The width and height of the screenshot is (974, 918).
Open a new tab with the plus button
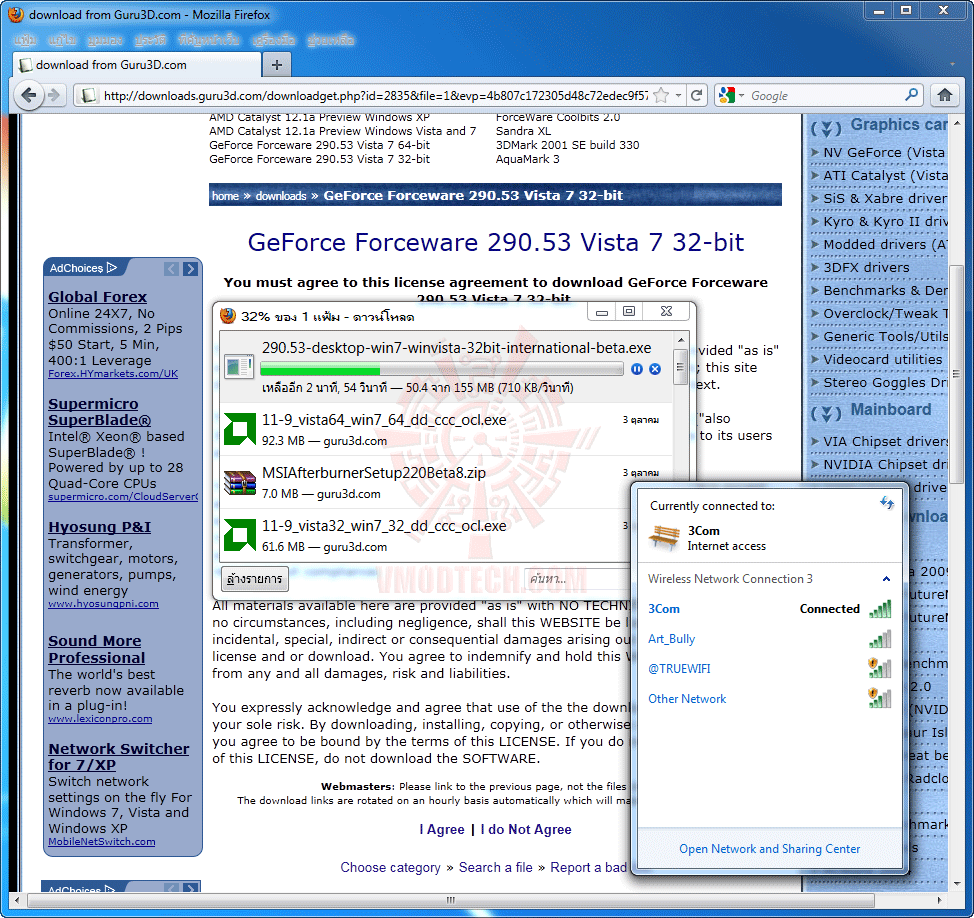point(277,65)
